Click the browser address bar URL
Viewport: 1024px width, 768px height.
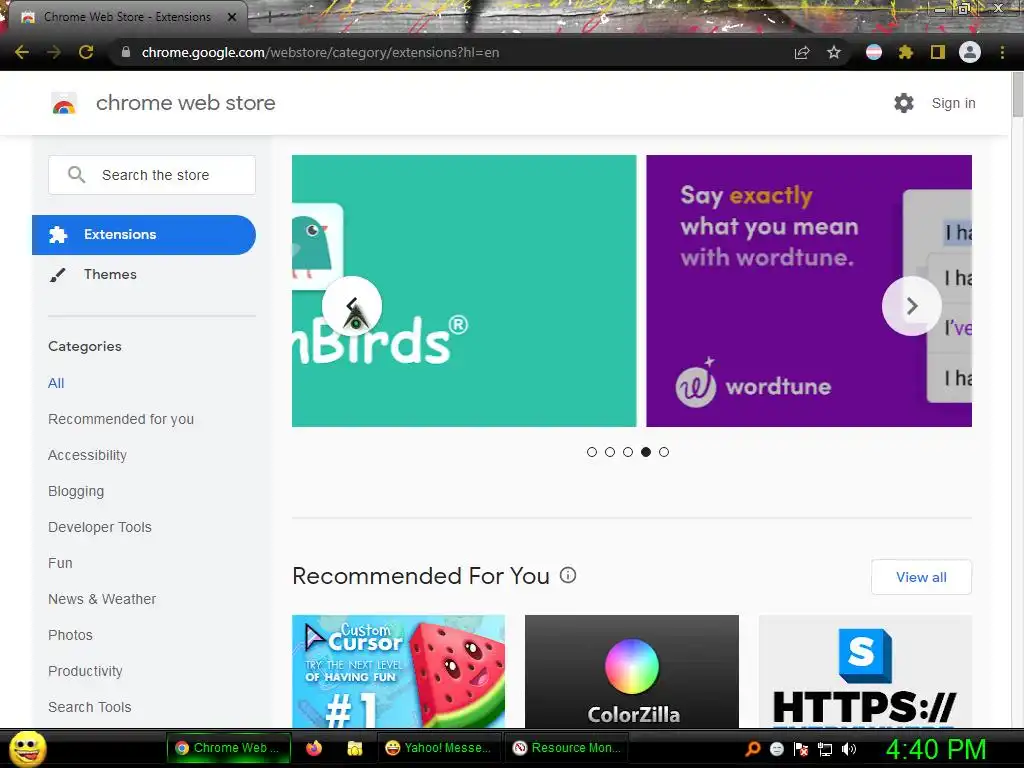pyautogui.click(x=320, y=52)
